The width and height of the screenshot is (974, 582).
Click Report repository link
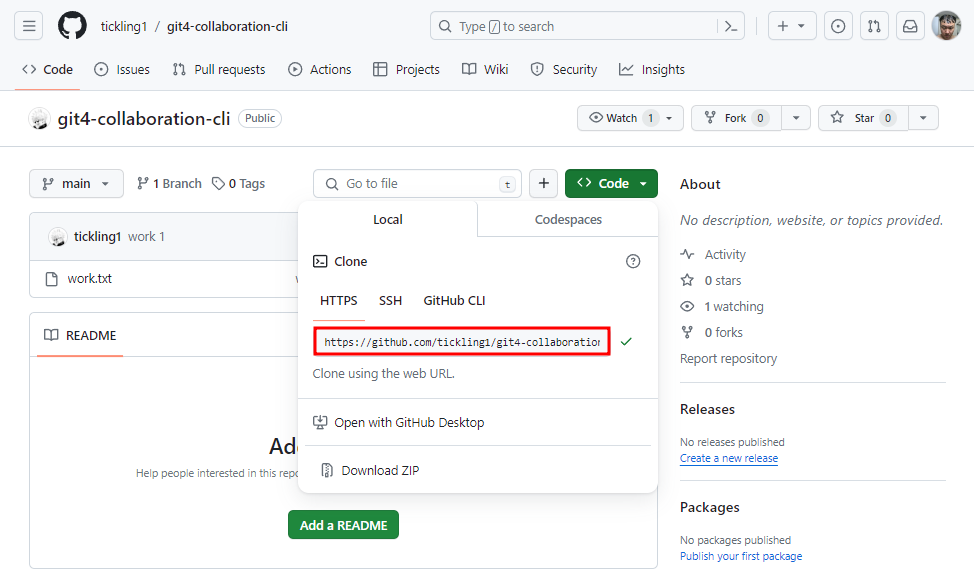click(x=728, y=359)
